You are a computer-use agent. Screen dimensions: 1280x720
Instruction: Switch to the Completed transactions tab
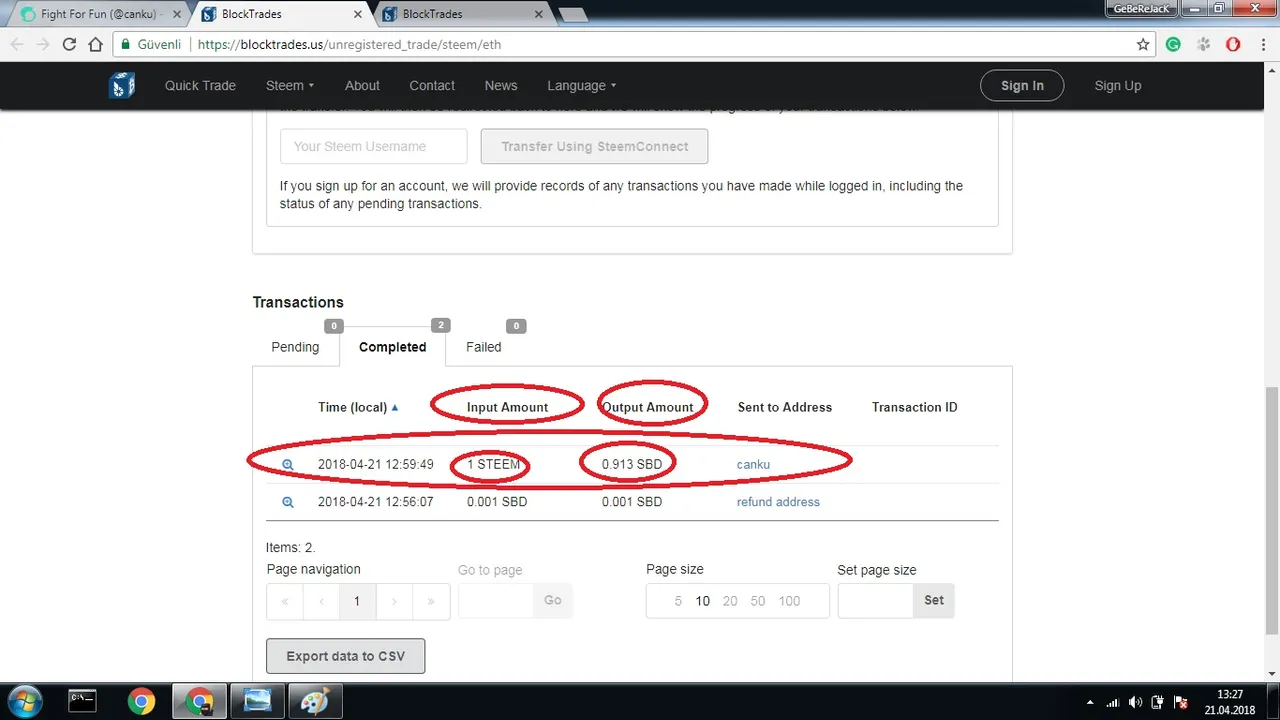[392, 347]
